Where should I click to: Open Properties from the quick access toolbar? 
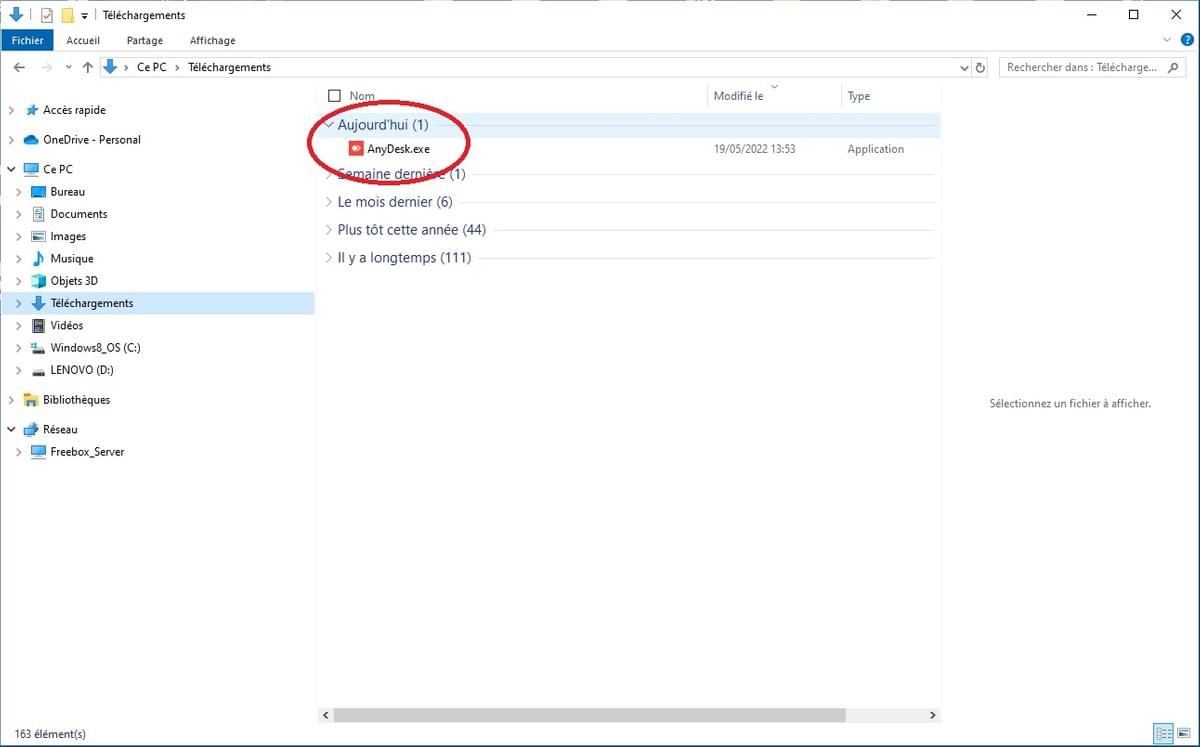click(47, 15)
